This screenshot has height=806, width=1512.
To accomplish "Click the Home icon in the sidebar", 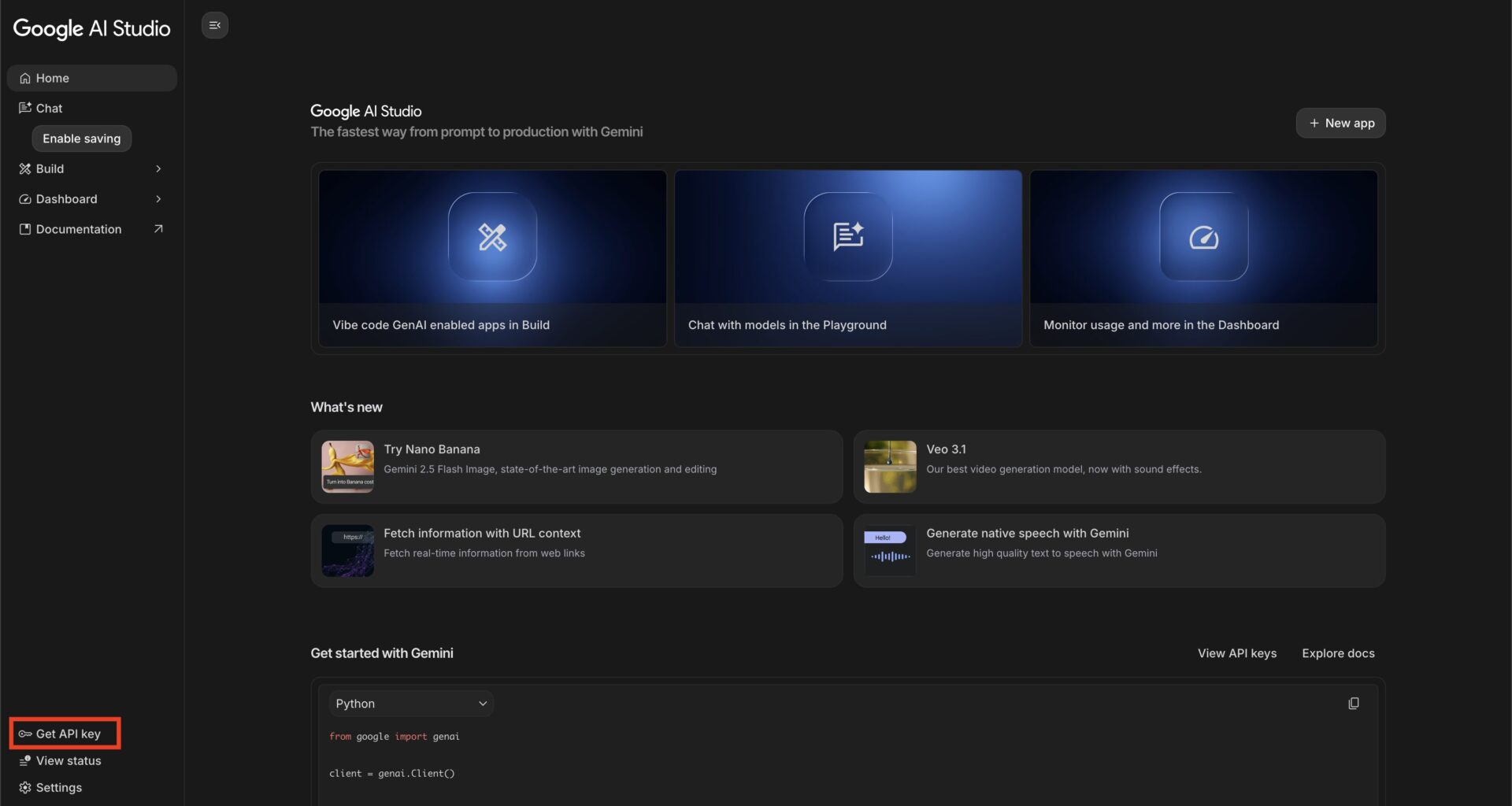I will click(x=24, y=78).
